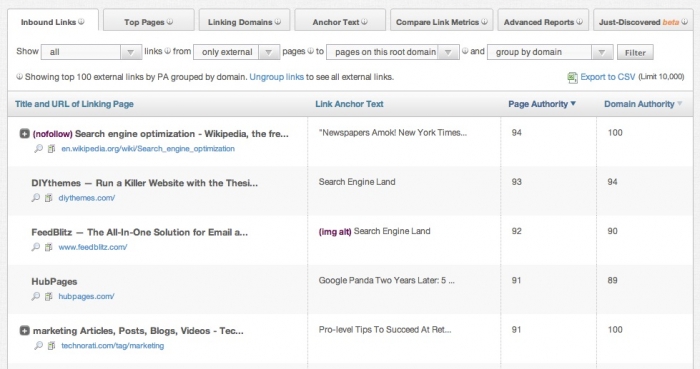
Task: Click info icon on Linking Domains tab
Action: pyautogui.click(x=278, y=21)
